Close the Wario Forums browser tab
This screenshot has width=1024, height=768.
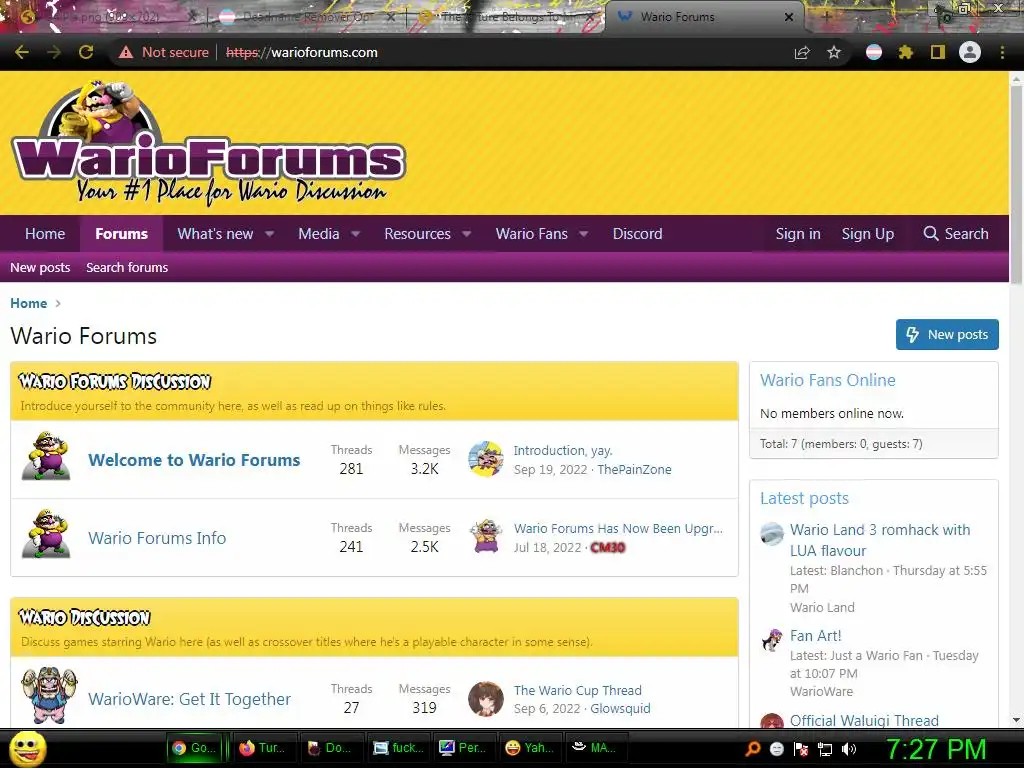(x=789, y=17)
